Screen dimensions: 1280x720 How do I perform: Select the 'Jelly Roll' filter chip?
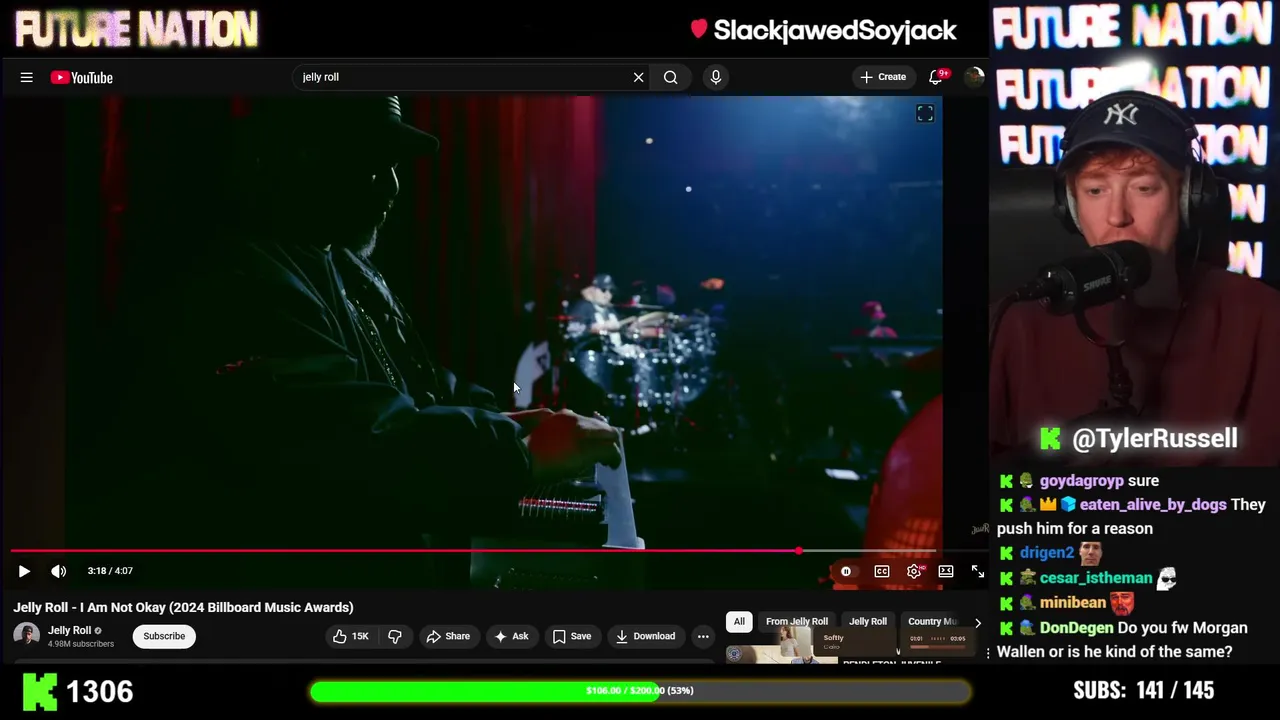coord(868,622)
